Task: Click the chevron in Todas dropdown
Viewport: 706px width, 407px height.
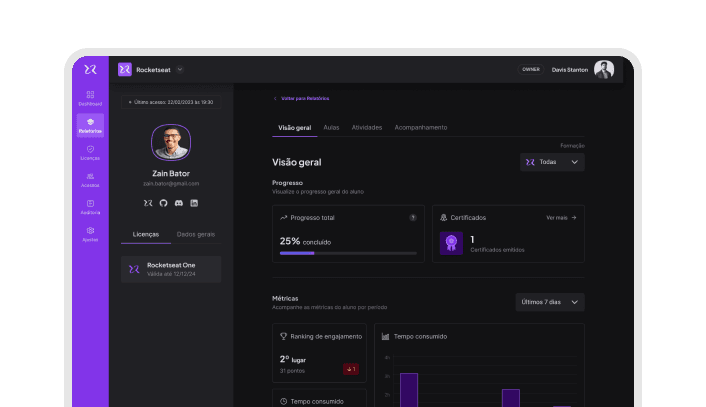Action: point(575,162)
